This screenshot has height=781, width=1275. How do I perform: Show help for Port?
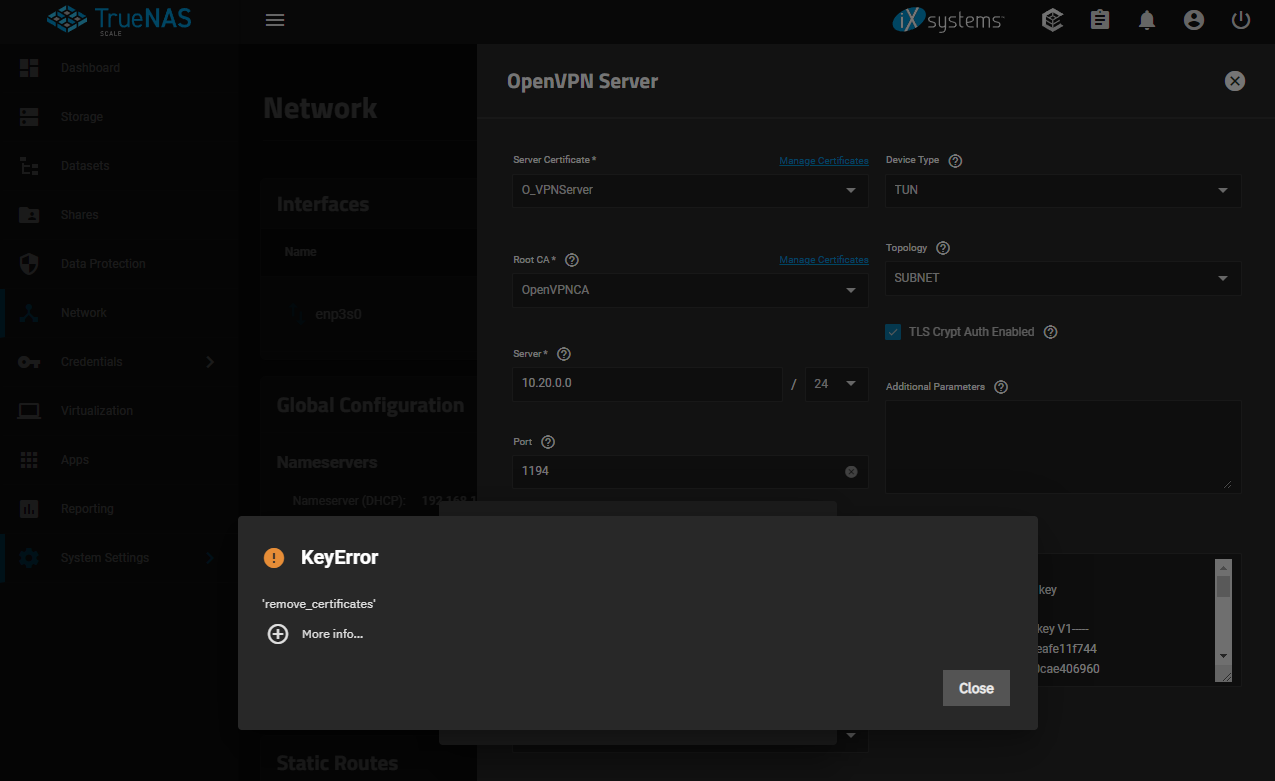pyautogui.click(x=548, y=442)
